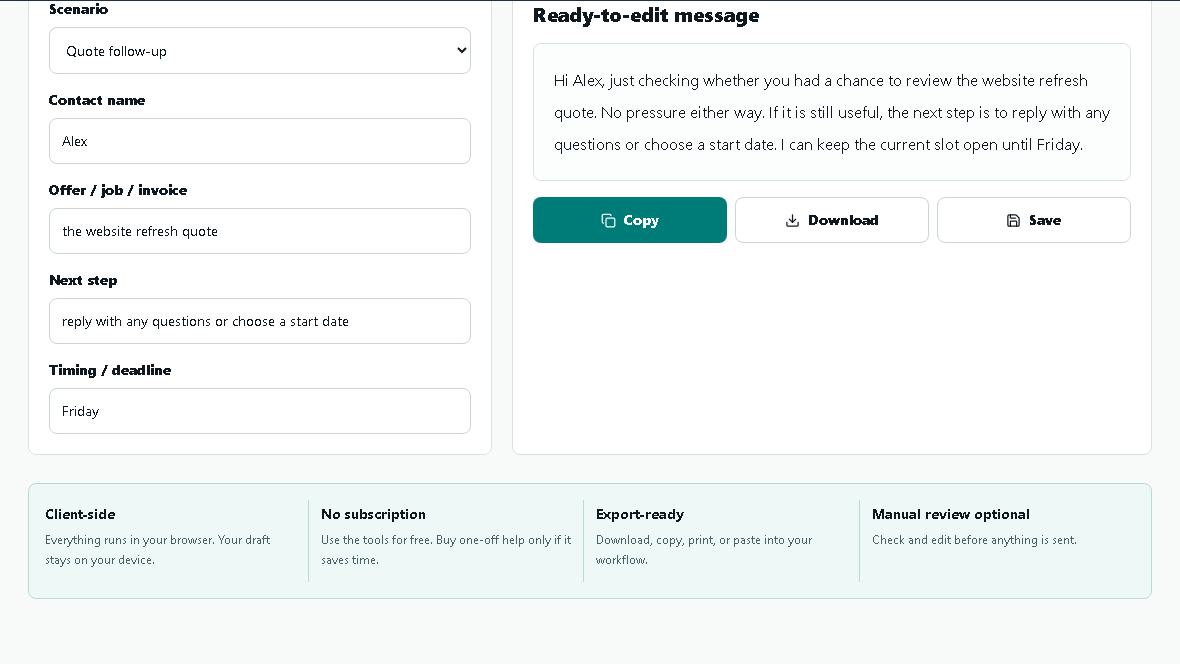Click the Download button label
This screenshot has width=1180, height=664.
tap(843, 221)
